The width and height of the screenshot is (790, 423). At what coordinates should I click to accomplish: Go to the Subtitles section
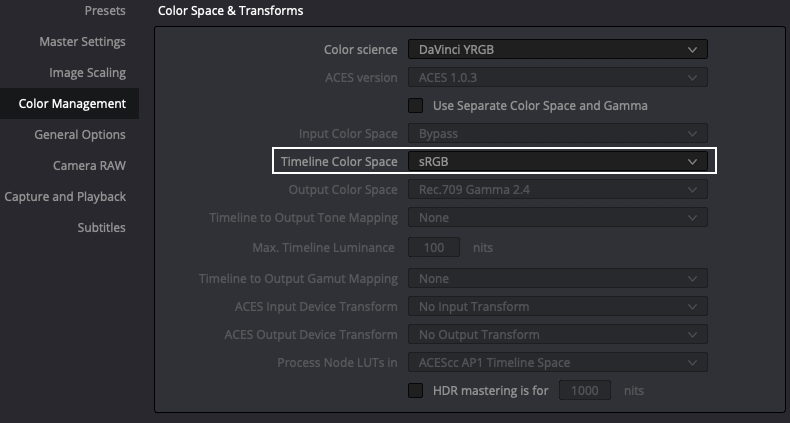click(101, 228)
